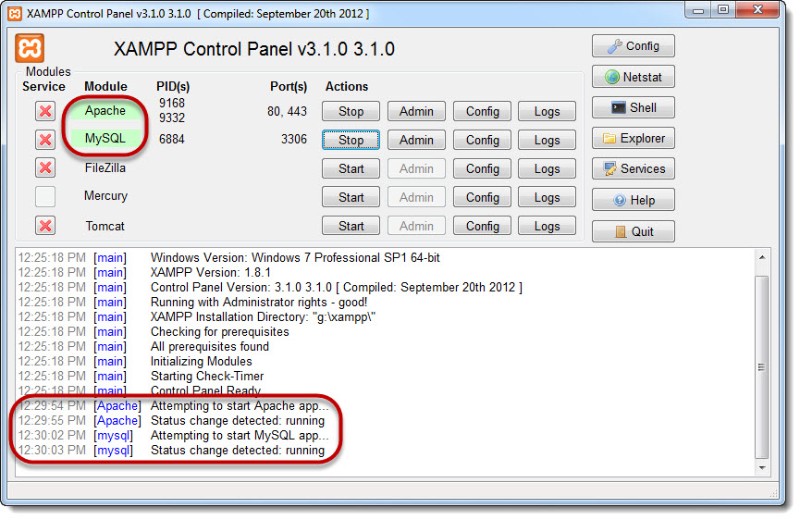Image resolution: width=800 pixels, height=520 pixels.
Task: Toggle the FileZilla service checkbox
Action: point(45,167)
